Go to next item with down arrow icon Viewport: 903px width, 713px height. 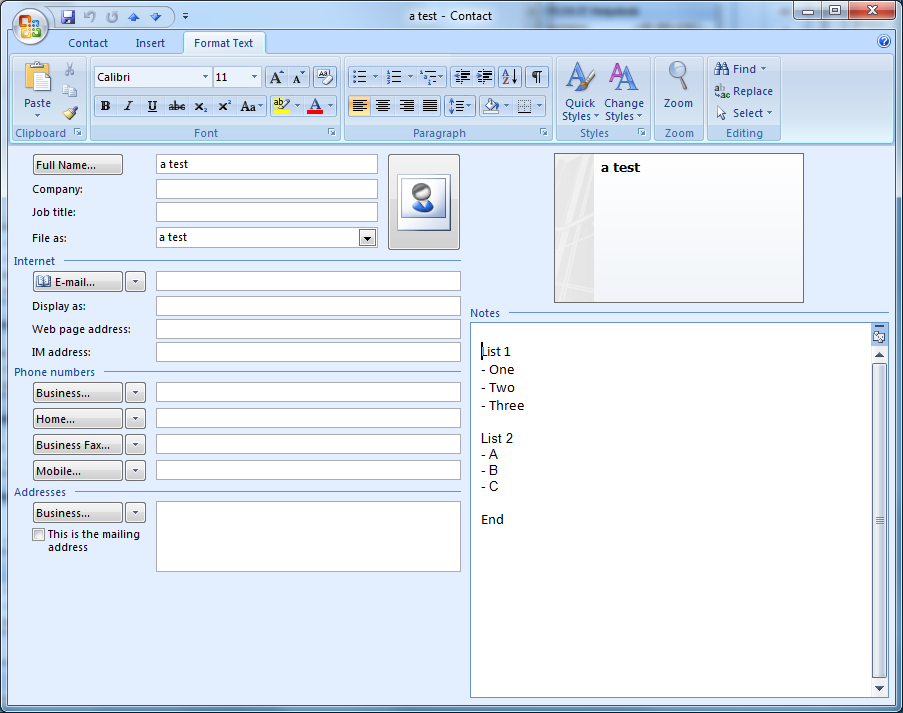point(155,17)
